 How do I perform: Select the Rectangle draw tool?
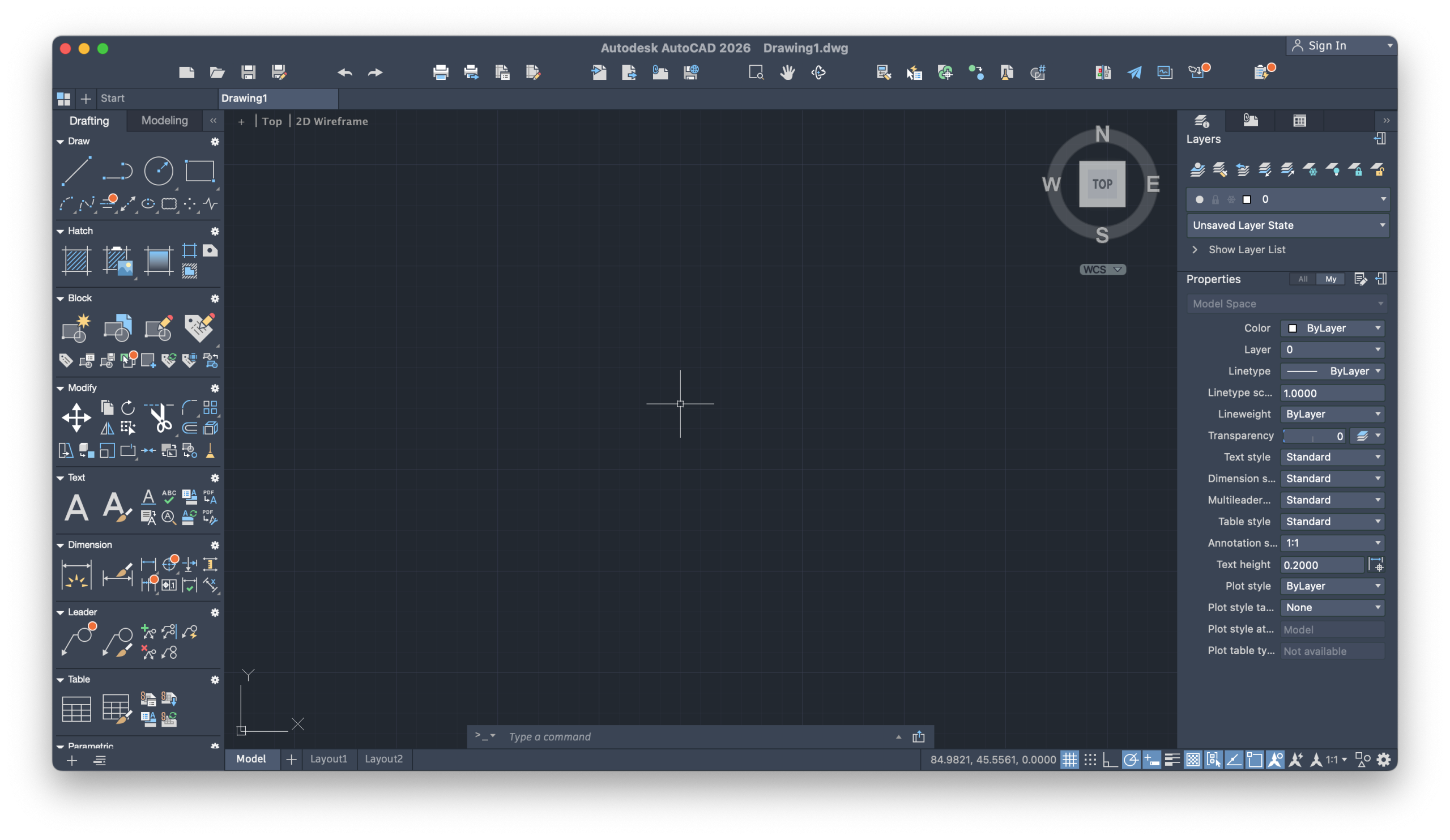199,170
